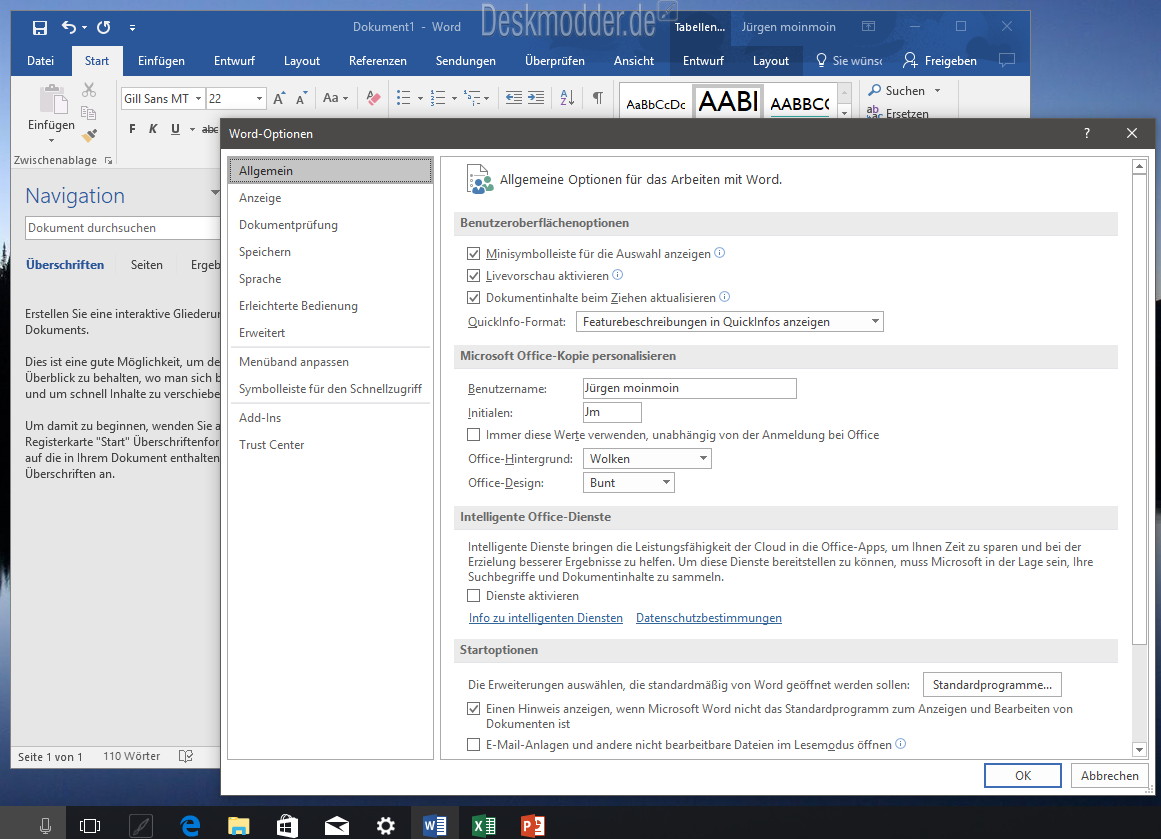Cut selection with the scissors icon
Screen dimensions: 1161x839
[89, 90]
